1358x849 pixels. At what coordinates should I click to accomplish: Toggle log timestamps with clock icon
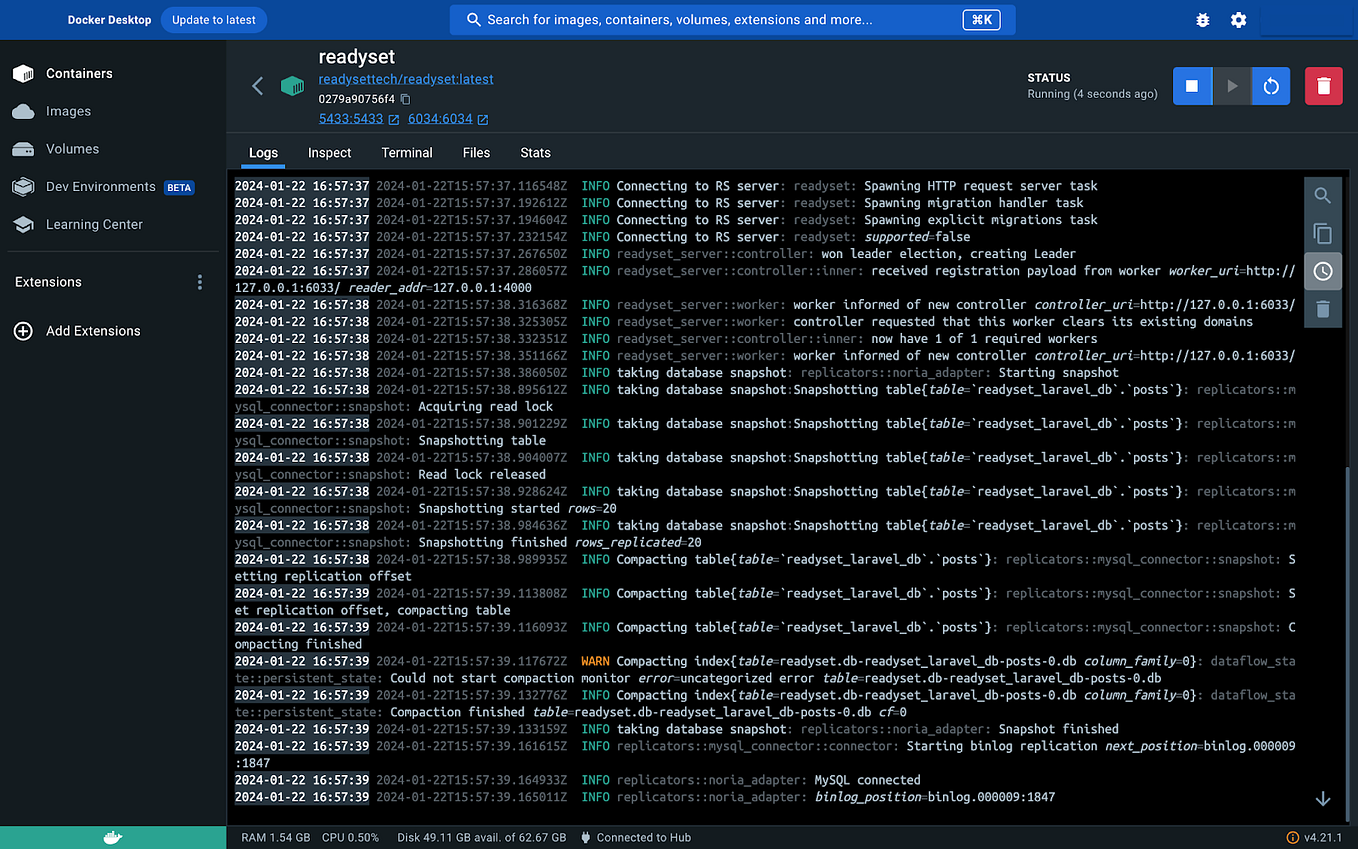1322,271
